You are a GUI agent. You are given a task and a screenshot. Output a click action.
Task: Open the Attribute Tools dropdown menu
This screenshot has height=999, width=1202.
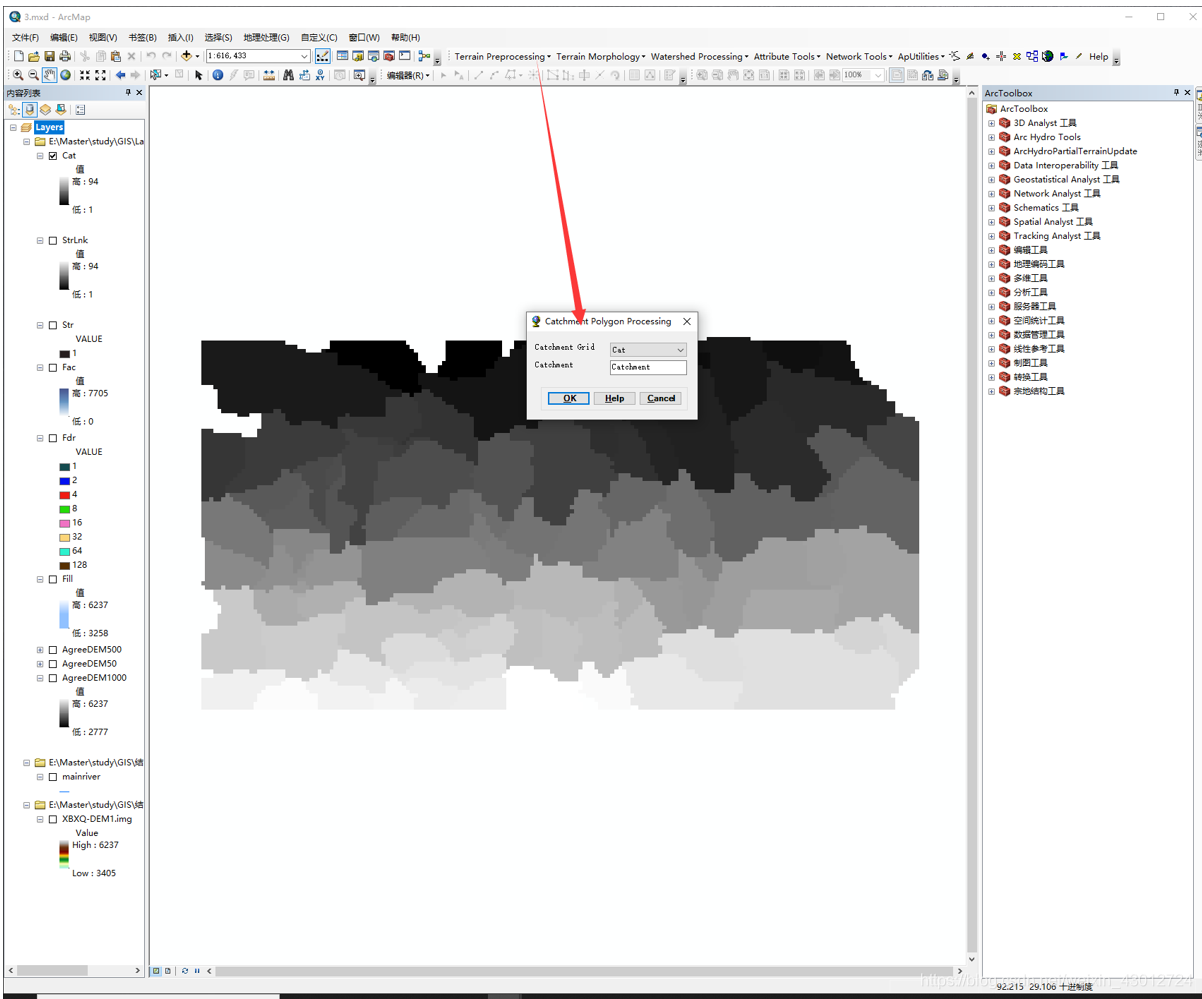point(787,57)
